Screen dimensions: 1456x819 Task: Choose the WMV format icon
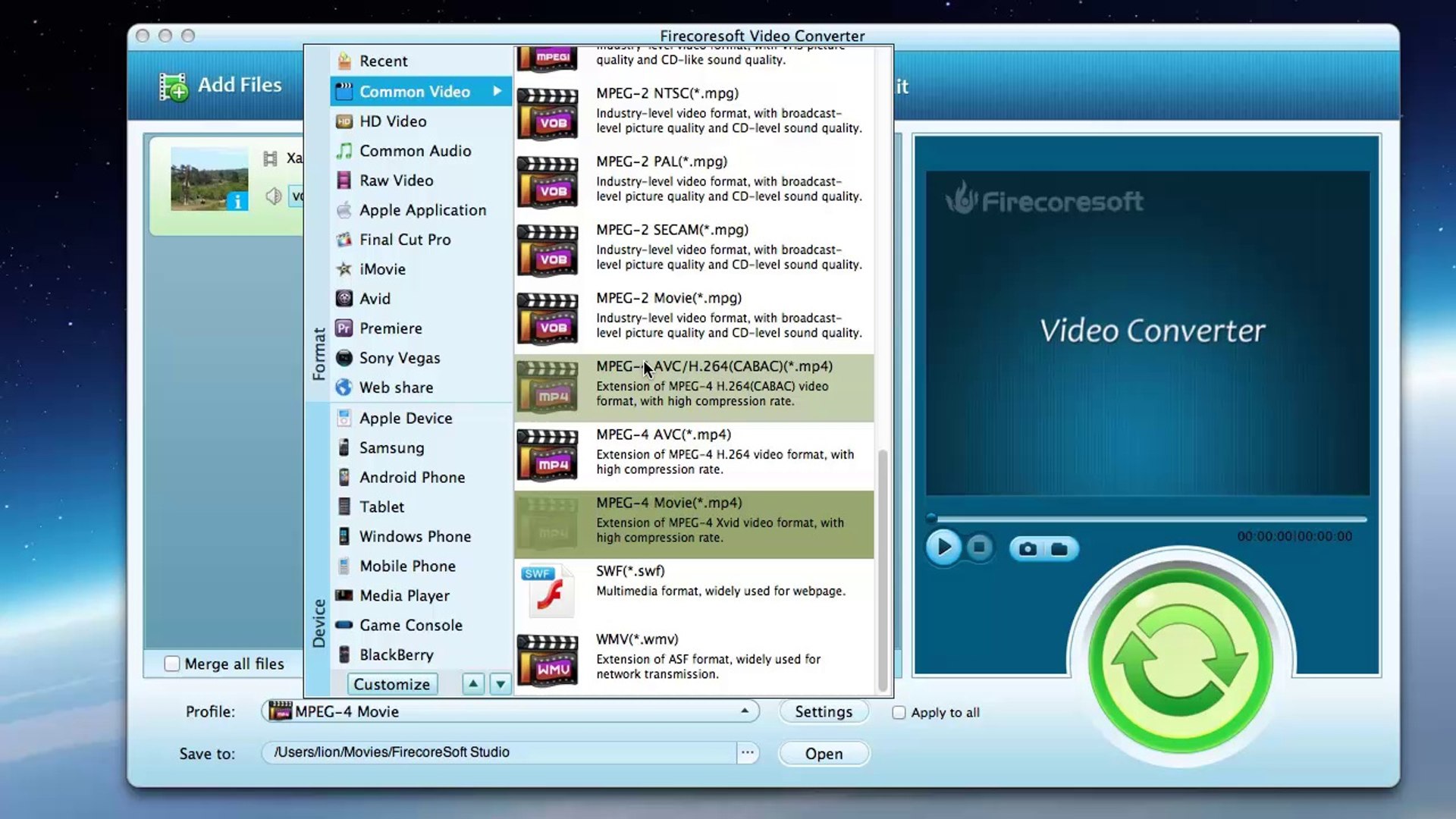coord(548,660)
